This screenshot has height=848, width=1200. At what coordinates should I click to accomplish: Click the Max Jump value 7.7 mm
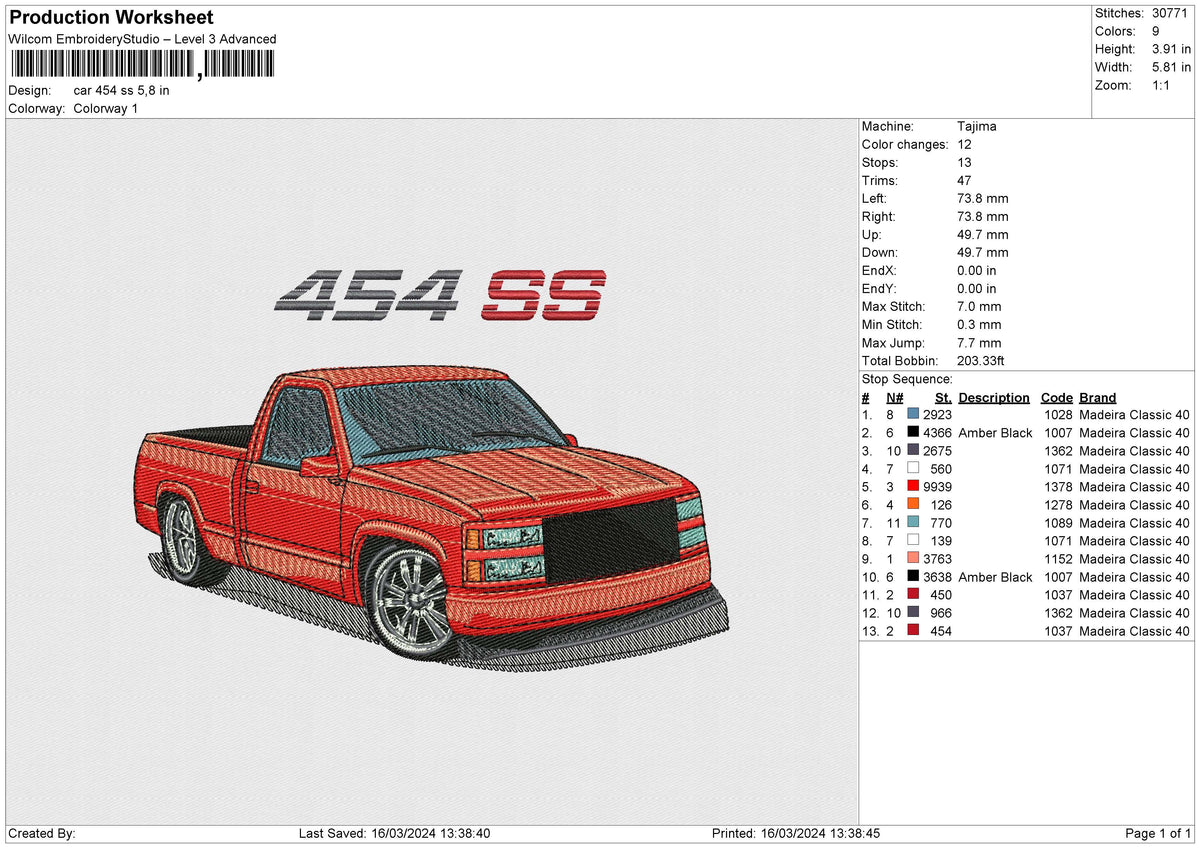979,342
